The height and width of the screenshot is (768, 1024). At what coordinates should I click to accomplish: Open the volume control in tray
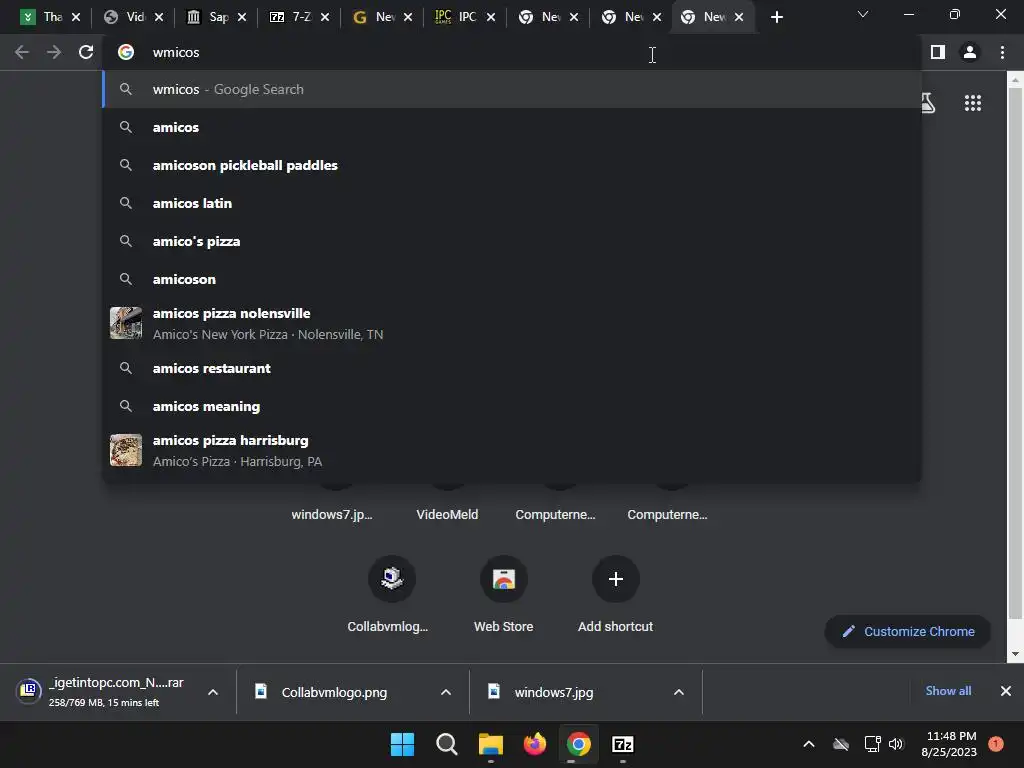pos(896,744)
